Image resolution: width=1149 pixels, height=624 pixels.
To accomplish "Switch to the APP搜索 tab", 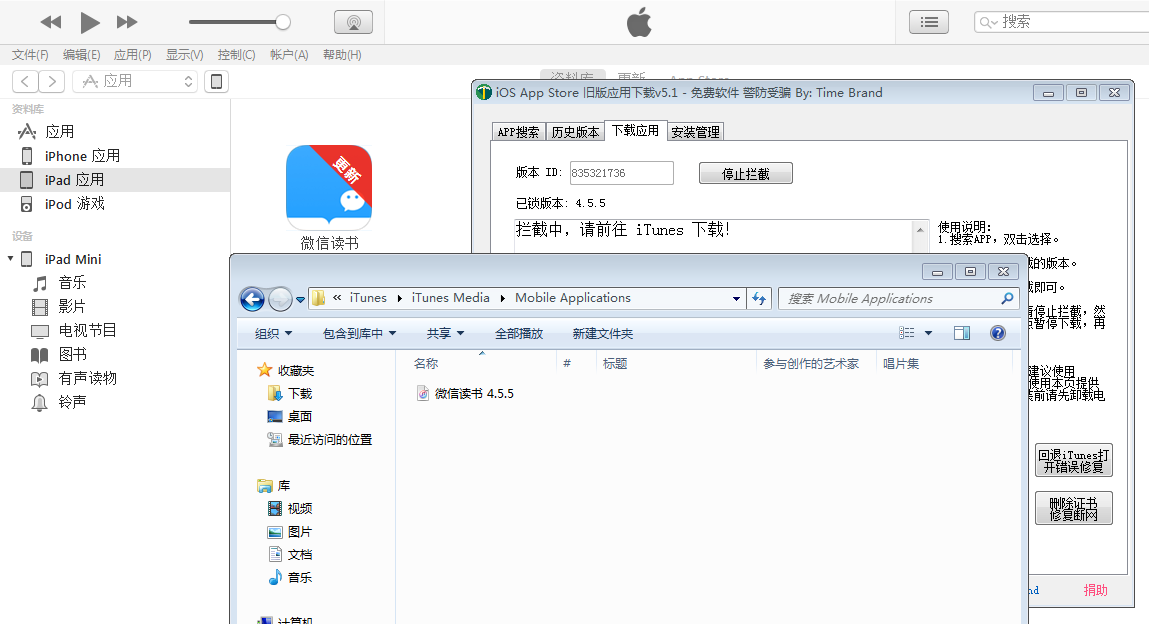I will [x=518, y=132].
